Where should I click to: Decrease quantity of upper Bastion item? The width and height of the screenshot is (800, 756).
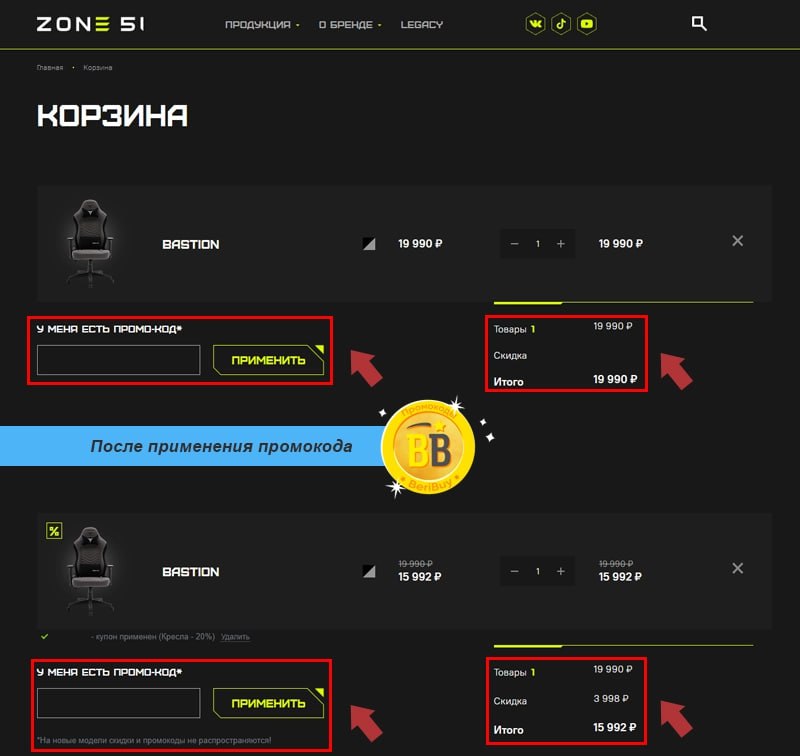pos(514,244)
